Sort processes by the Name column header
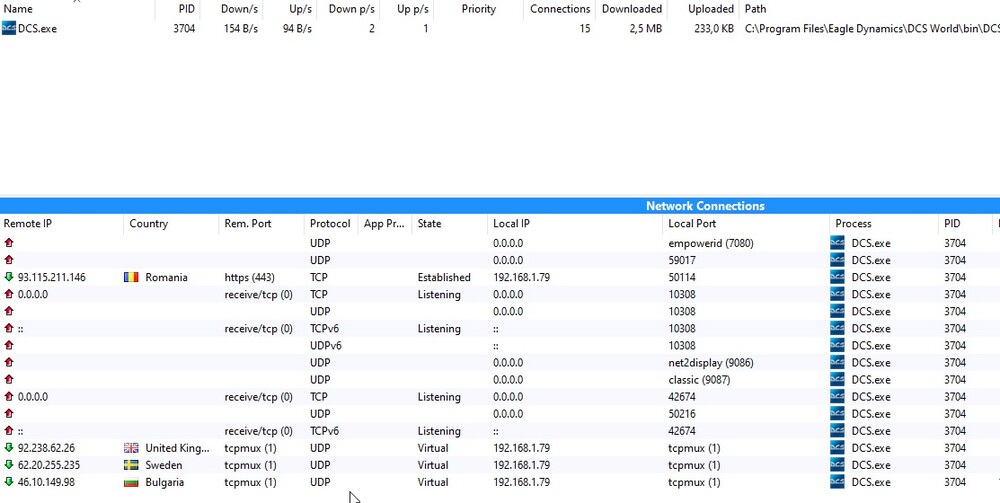Screen dimensions: 1000x503 pos(18,9)
